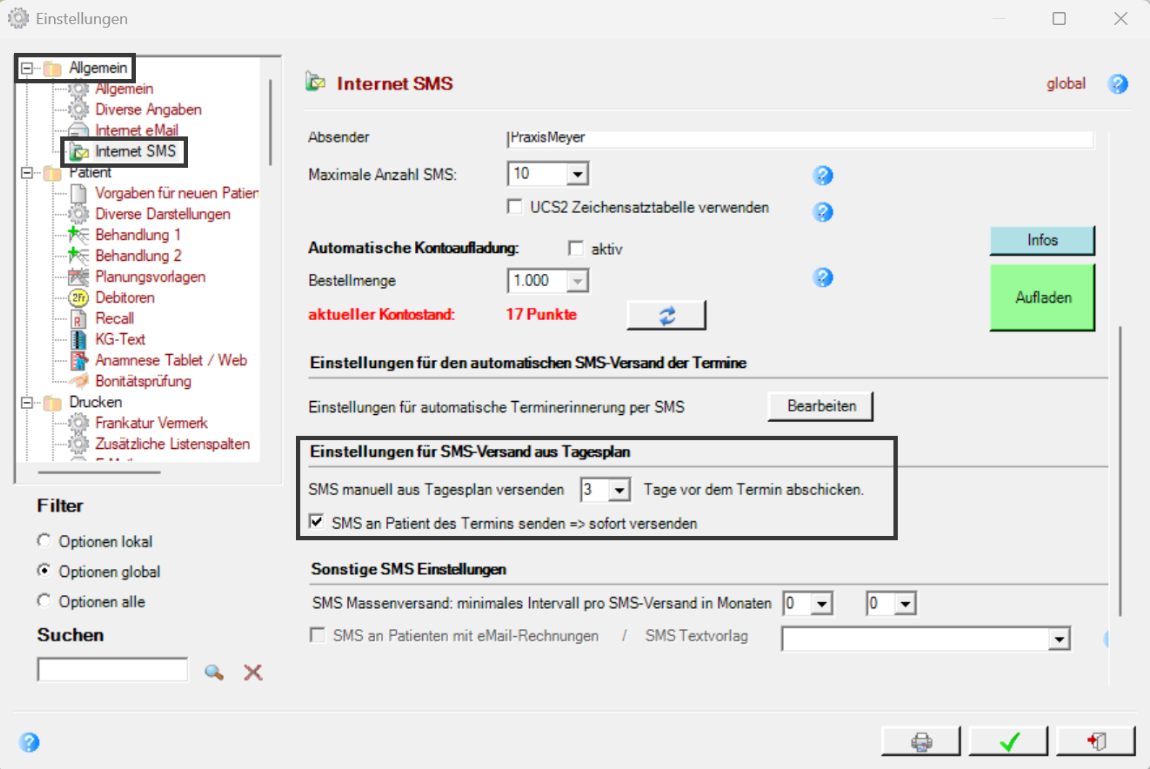Screen dimensions: 1150x769
Task: Click the printer icon button
Action: pyautogui.click(x=921, y=741)
